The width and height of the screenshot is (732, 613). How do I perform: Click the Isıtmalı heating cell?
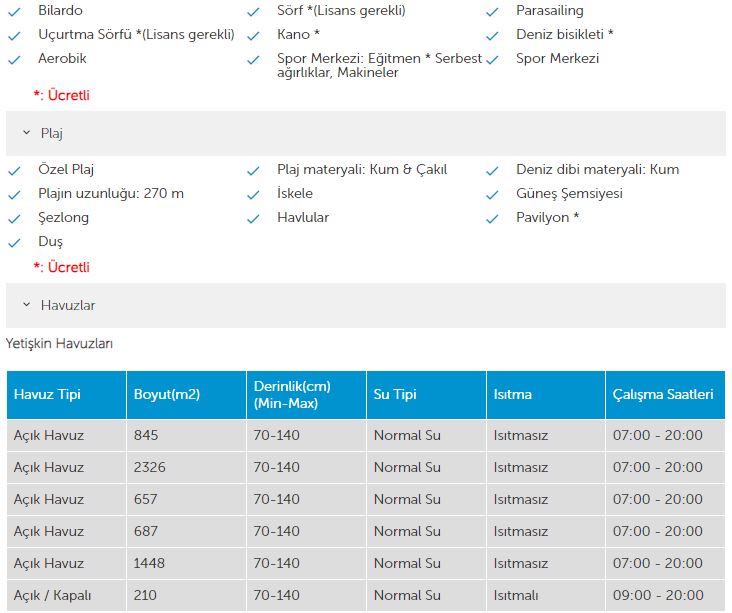pos(546,595)
